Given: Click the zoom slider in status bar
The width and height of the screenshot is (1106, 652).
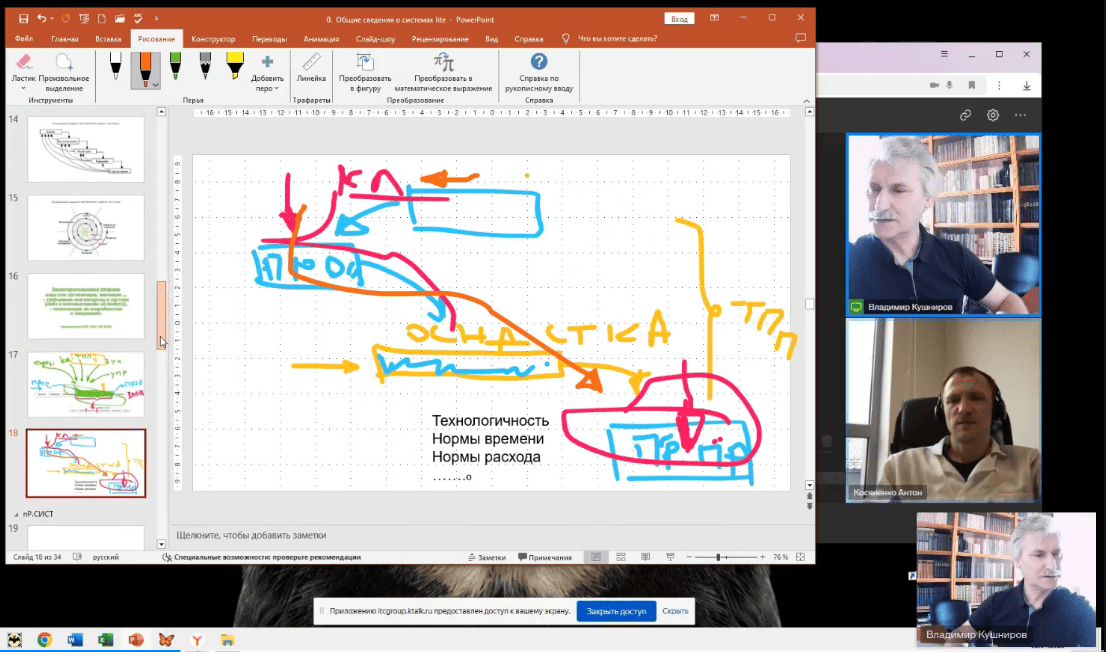Looking at the screenshot, I should [718, 557].
